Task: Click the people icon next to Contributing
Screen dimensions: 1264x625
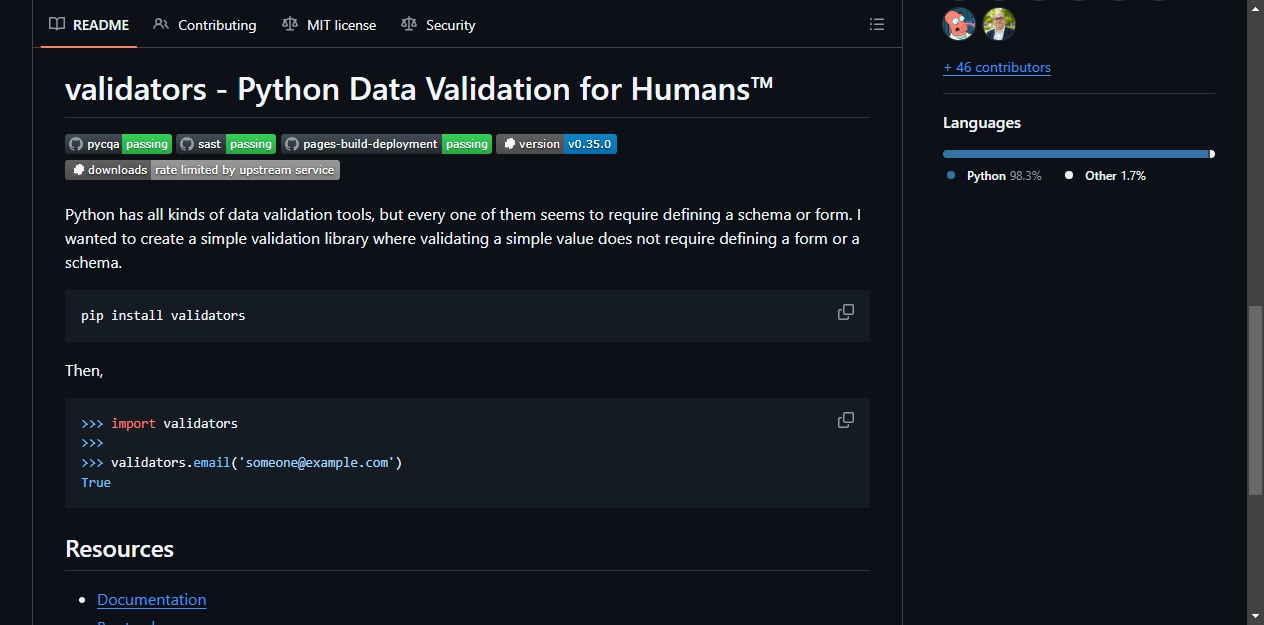Action: coord(161,24)
